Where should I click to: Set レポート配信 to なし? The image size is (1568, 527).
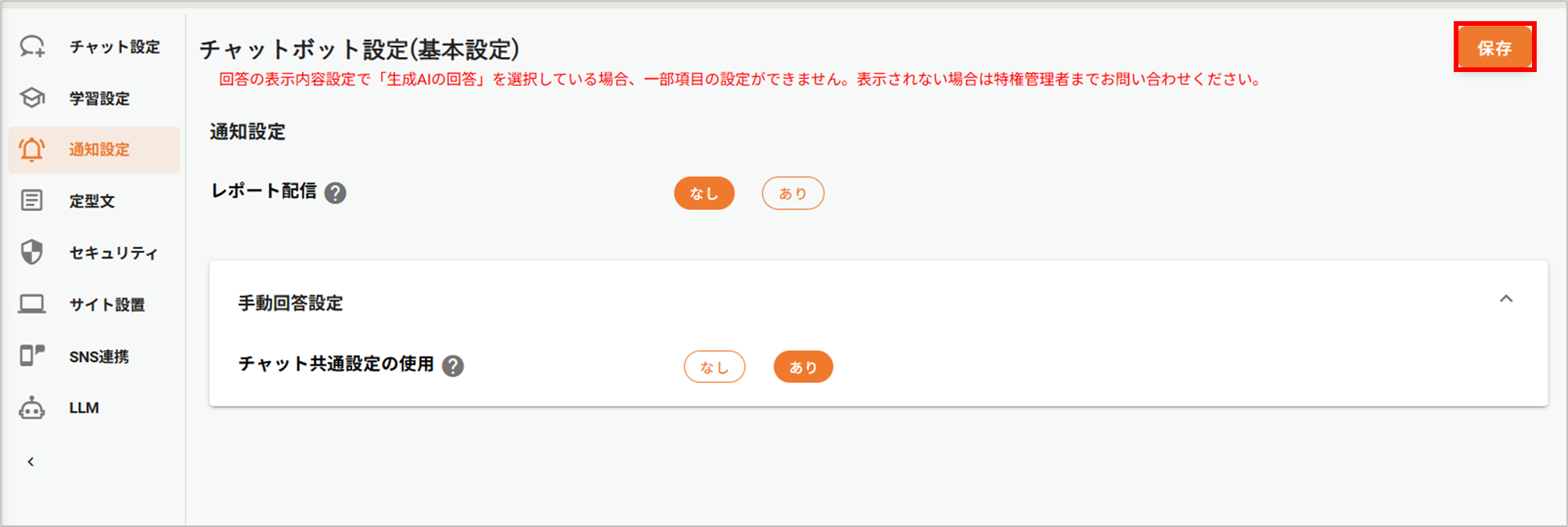click(x=703, y=193)
